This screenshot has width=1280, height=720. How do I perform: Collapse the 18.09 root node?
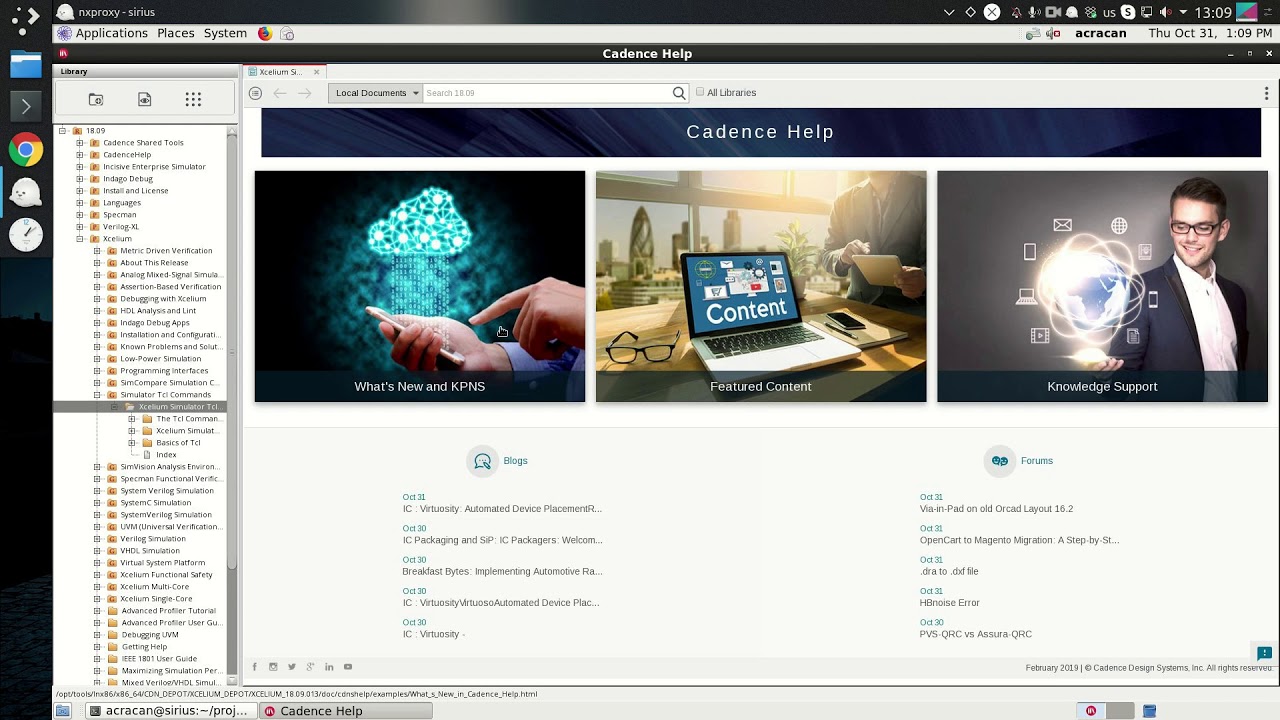[x=62, y=131]
